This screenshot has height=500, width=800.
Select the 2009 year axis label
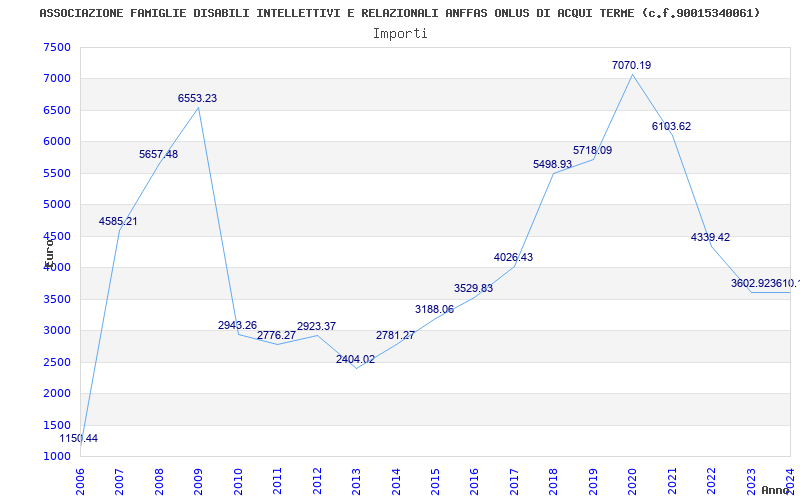pos(198,482)
